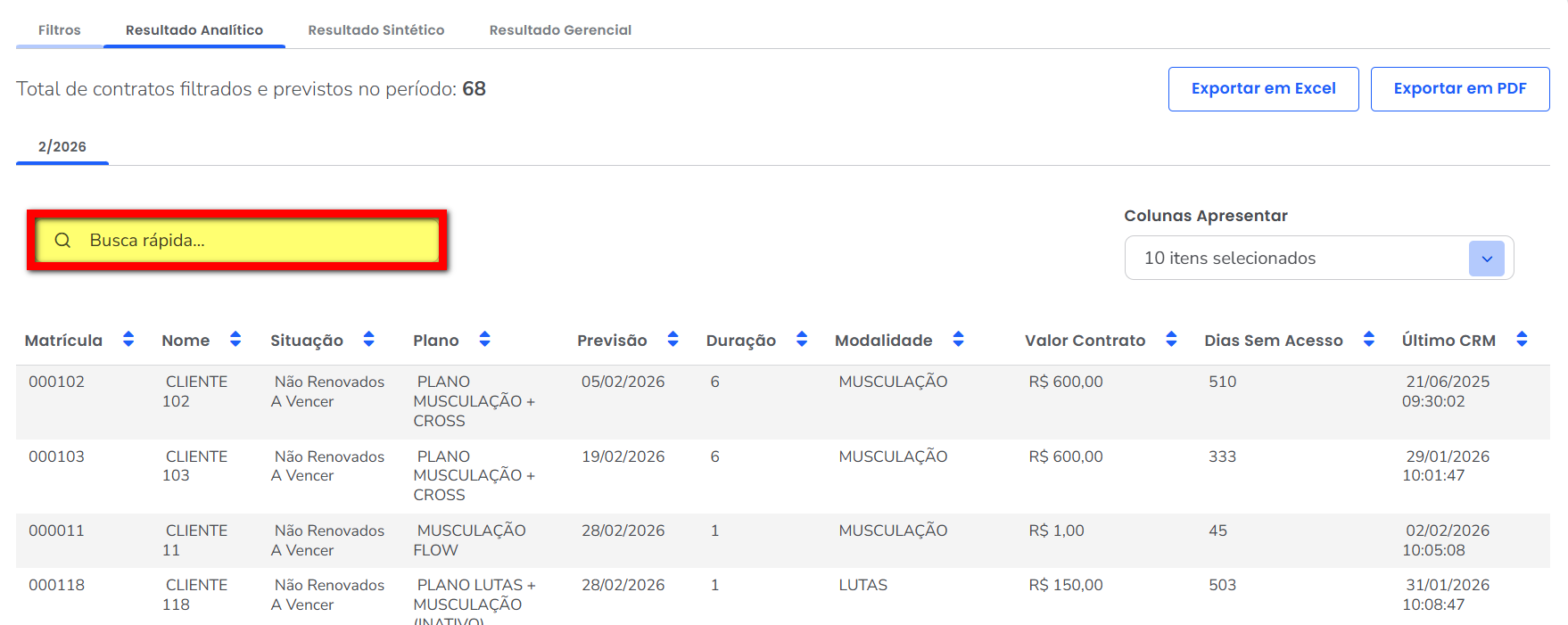Sort by Modalidade column arrows icon

tap(958, 339)
